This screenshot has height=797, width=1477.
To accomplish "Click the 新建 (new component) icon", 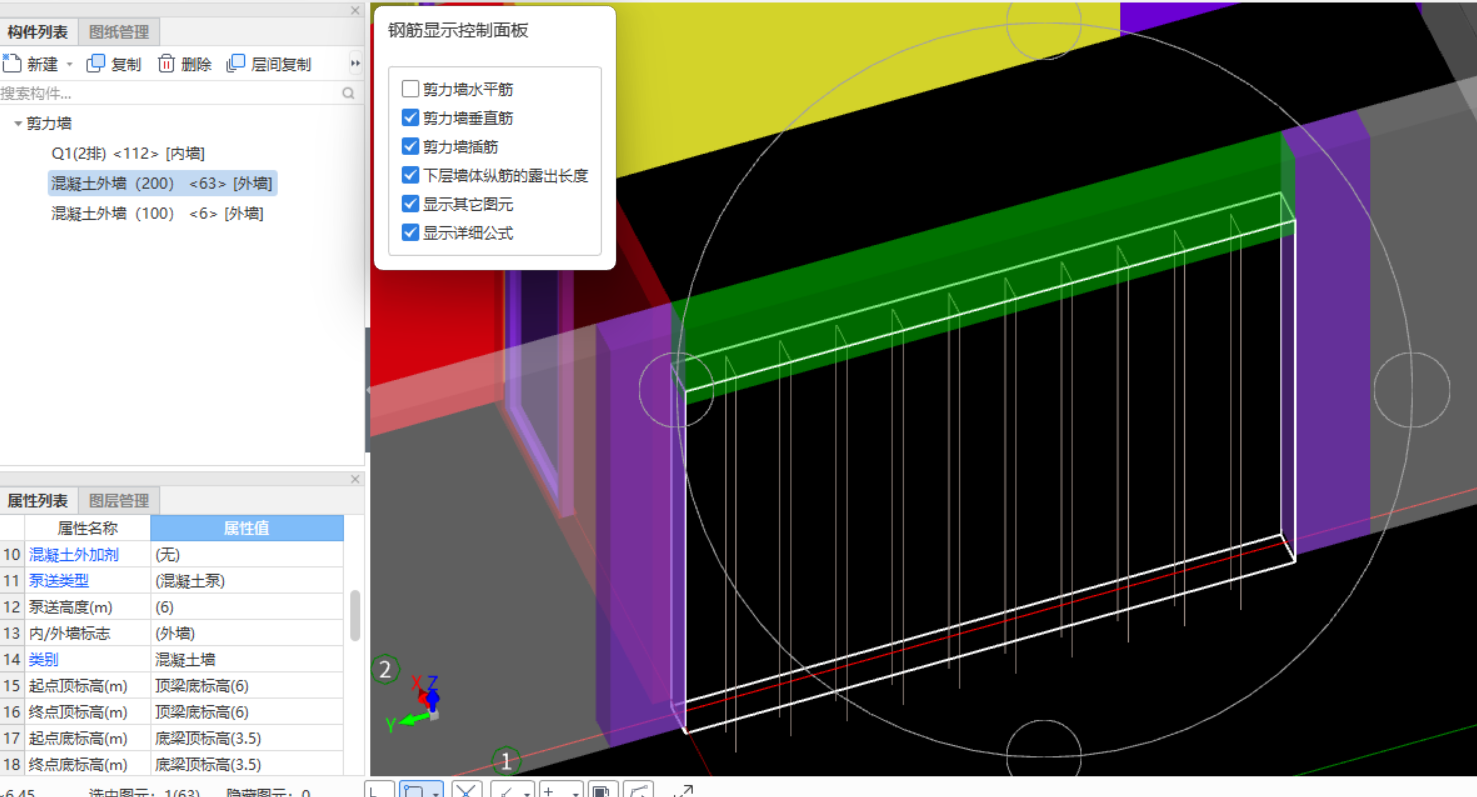I will pyautogui.click(x=11, y=63).
